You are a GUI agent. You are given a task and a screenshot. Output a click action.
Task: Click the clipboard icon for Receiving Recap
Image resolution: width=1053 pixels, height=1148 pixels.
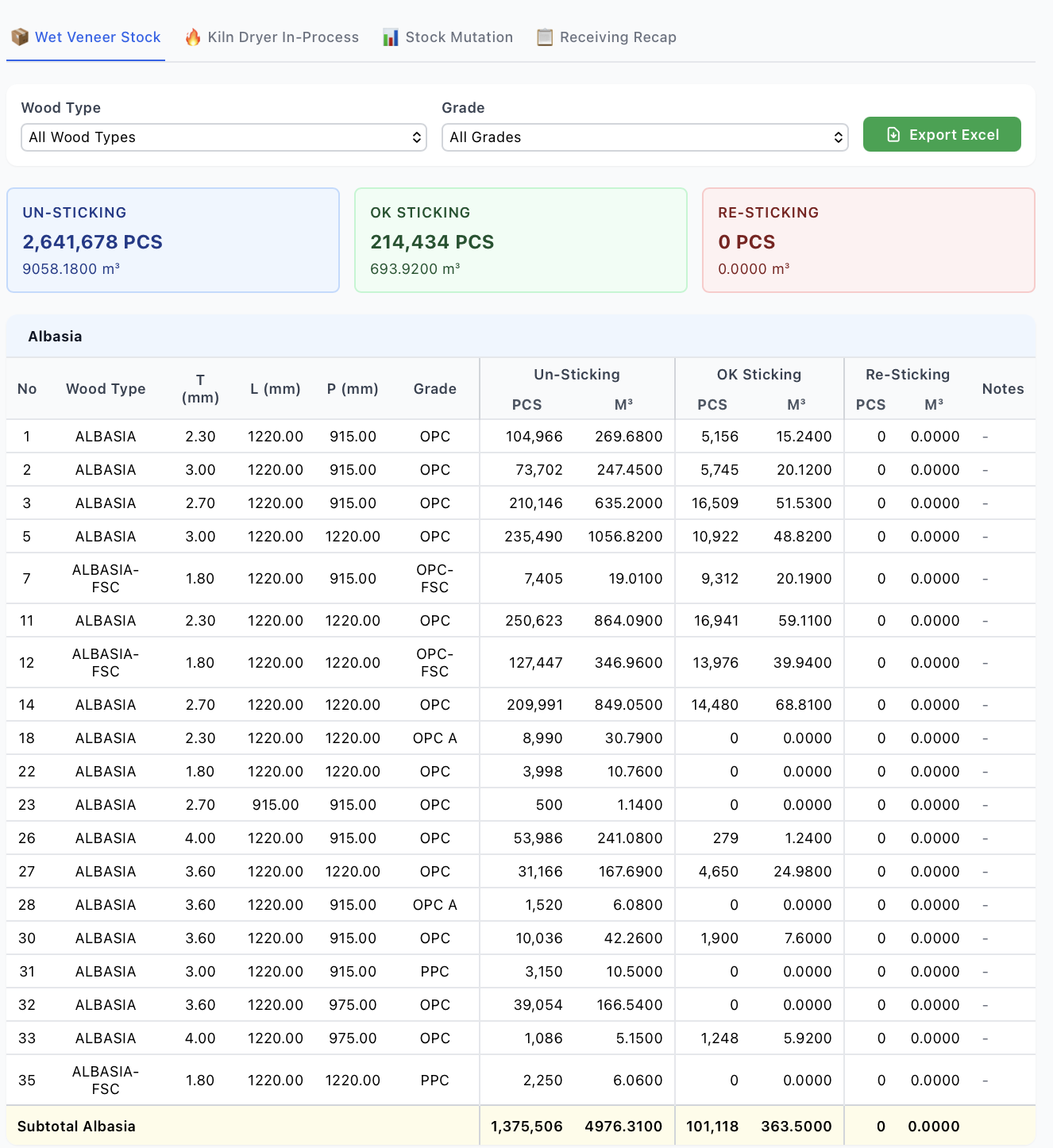[545, 37]
